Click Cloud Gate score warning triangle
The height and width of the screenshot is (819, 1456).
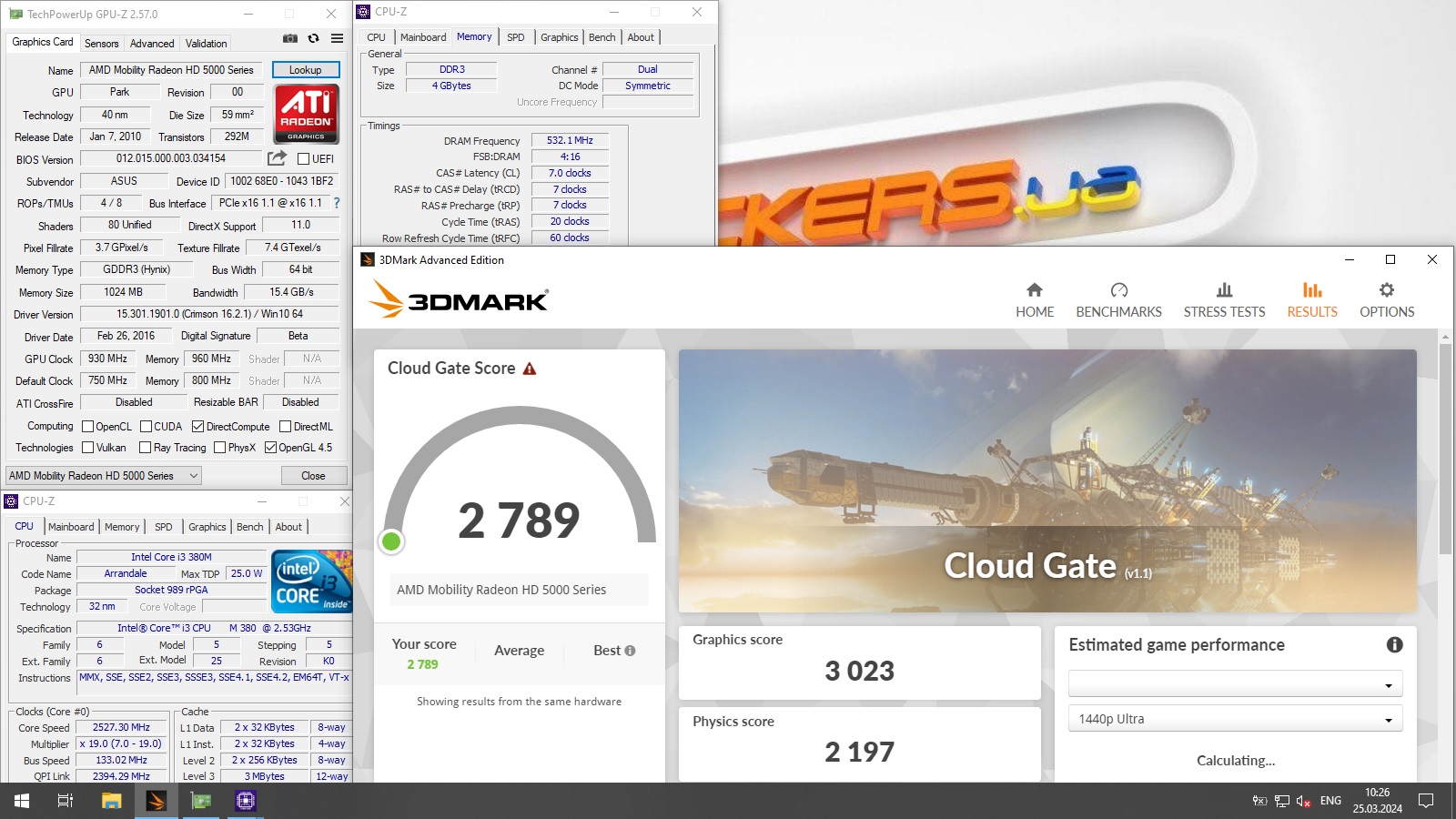pos(530,369)
